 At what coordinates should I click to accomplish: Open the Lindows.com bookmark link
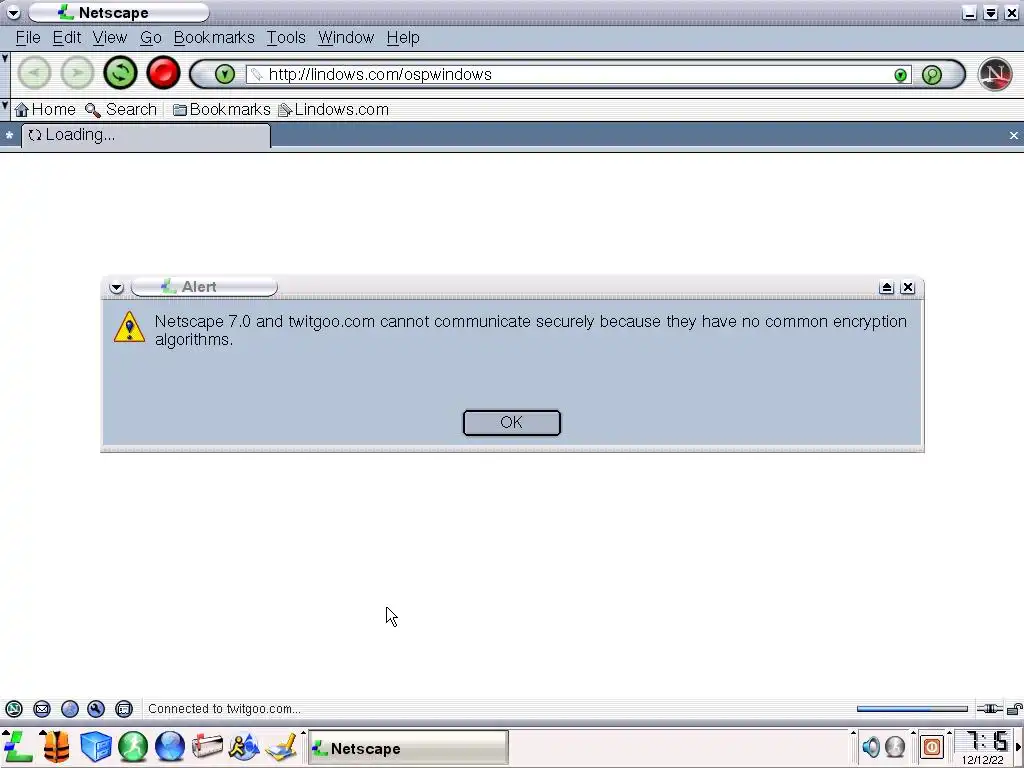click(x=334, y=110)
